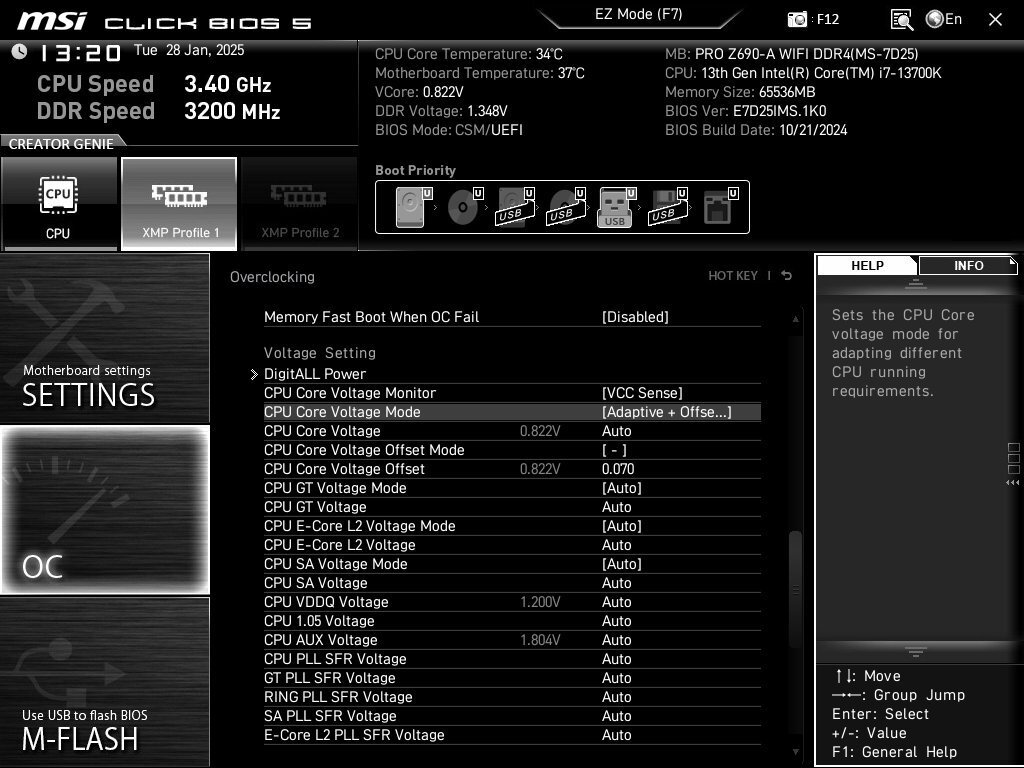Click the settings list scrollbar thumb
This screenshot has height=768, width=1024.
point(795,590)
